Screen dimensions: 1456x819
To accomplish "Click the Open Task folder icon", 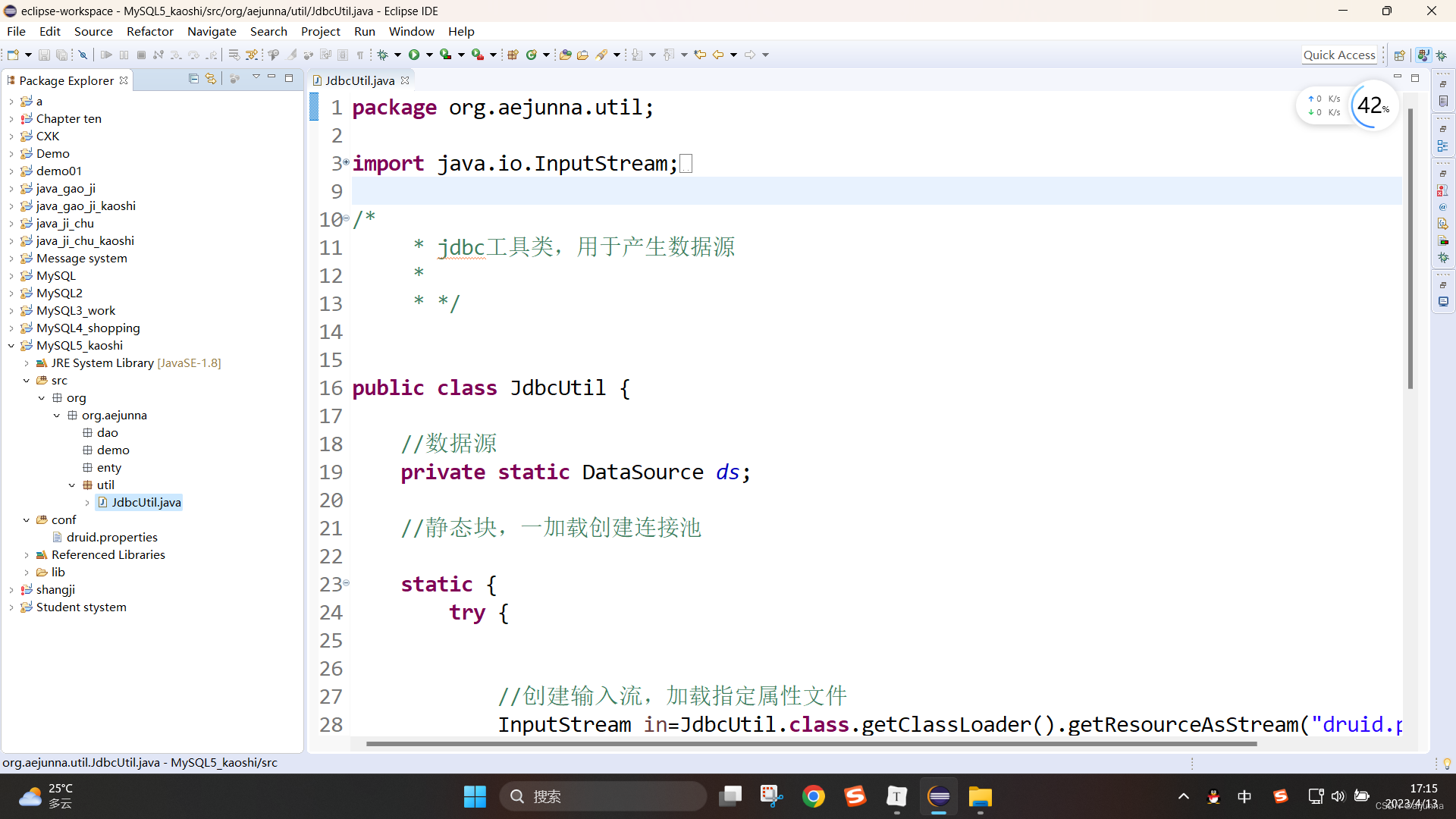I will (583, 55).
